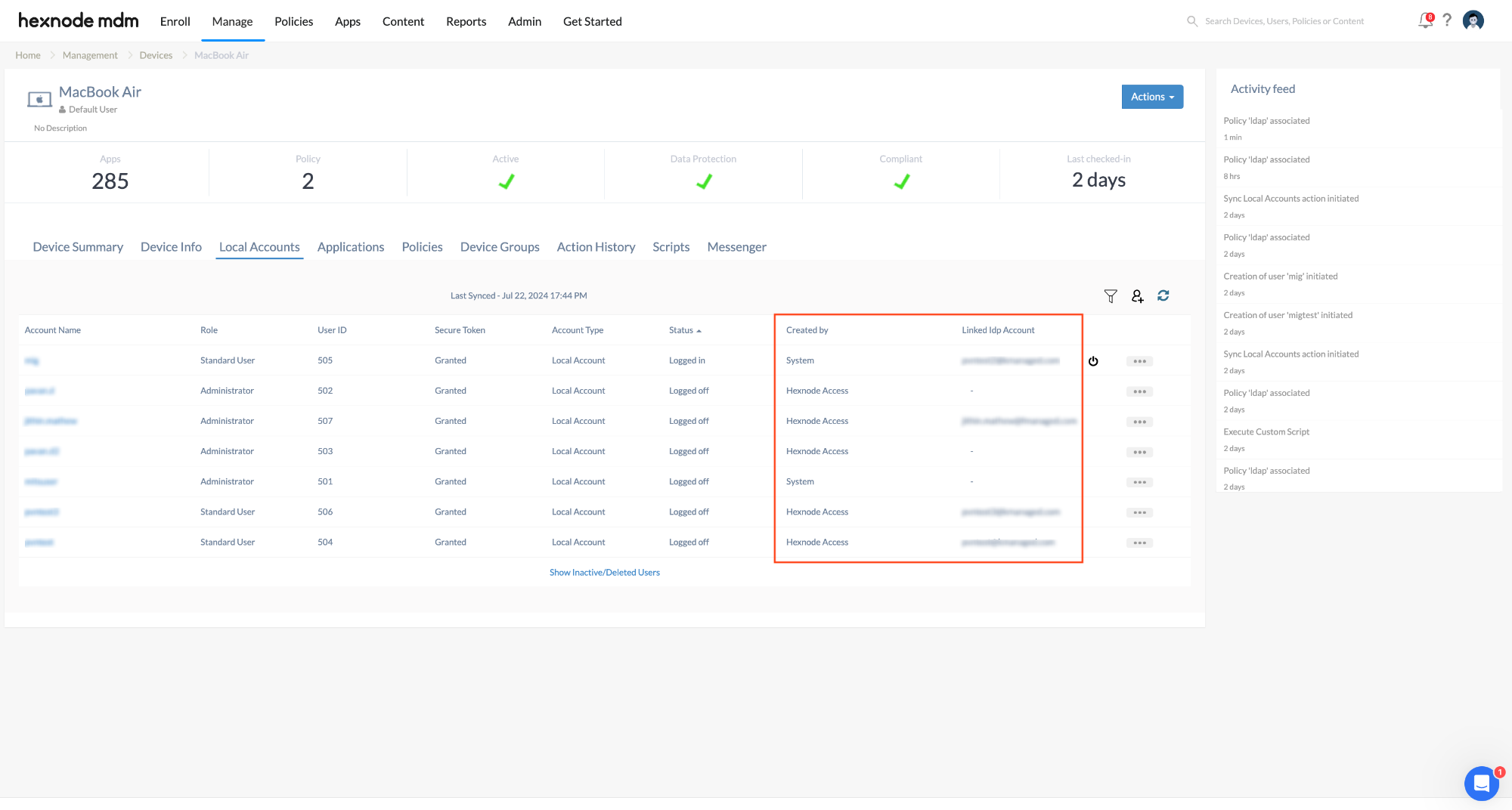
Task: Open the filter funnel for local accounts
Action: (x=1111, y=296)
